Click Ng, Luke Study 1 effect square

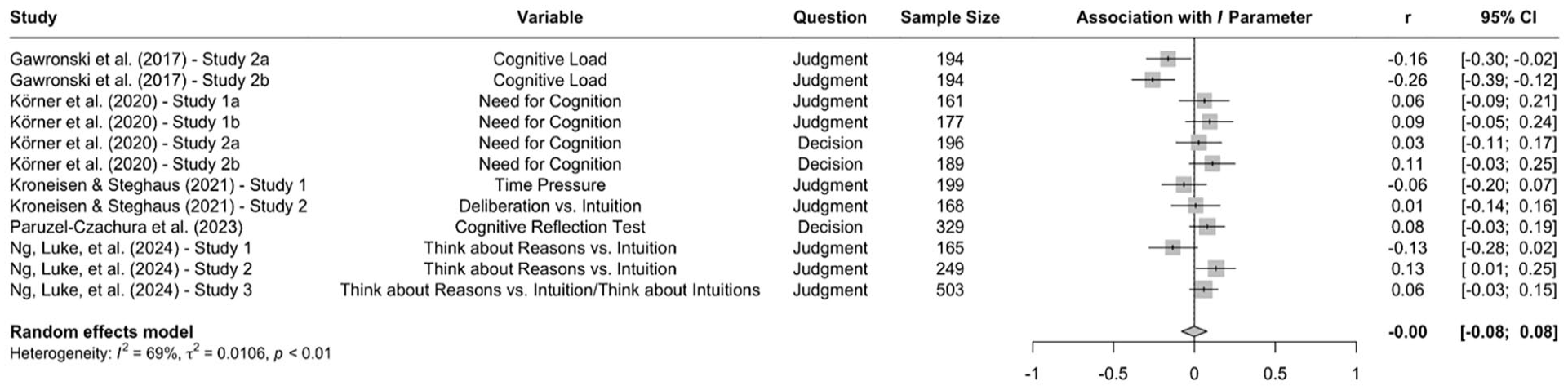(x=1173, y=247)
